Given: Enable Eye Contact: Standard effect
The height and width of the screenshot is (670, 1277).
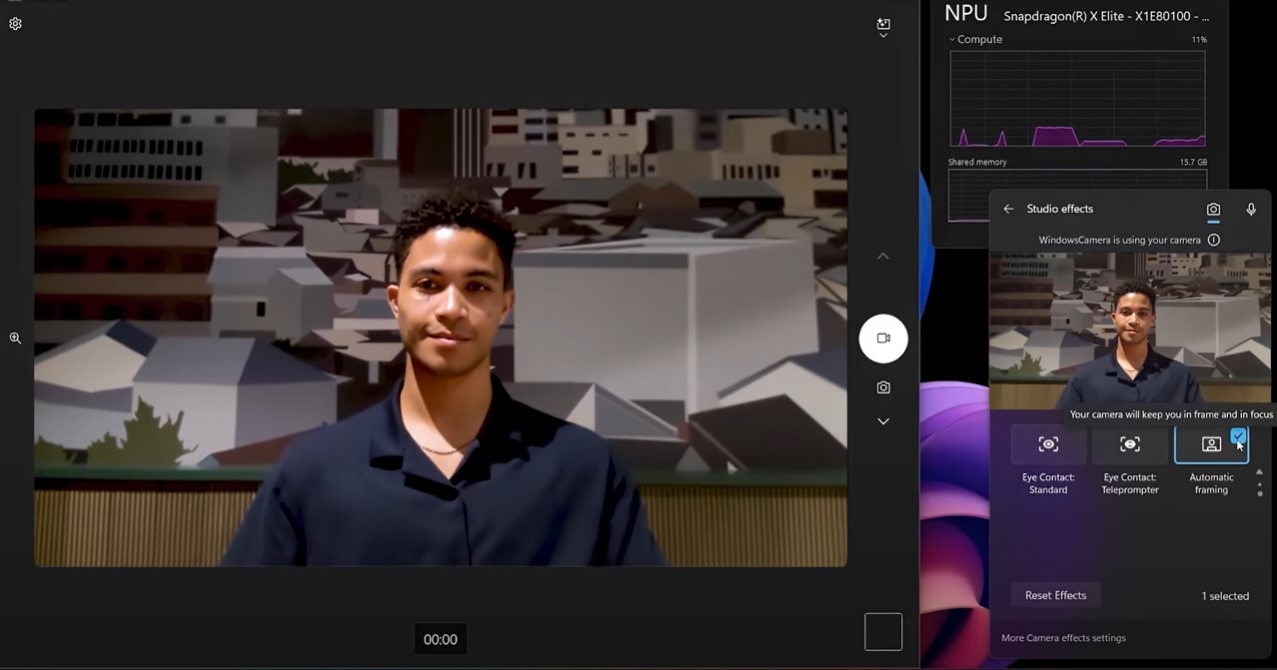Looking at the screenshot, I should [x=1048, y=445].
